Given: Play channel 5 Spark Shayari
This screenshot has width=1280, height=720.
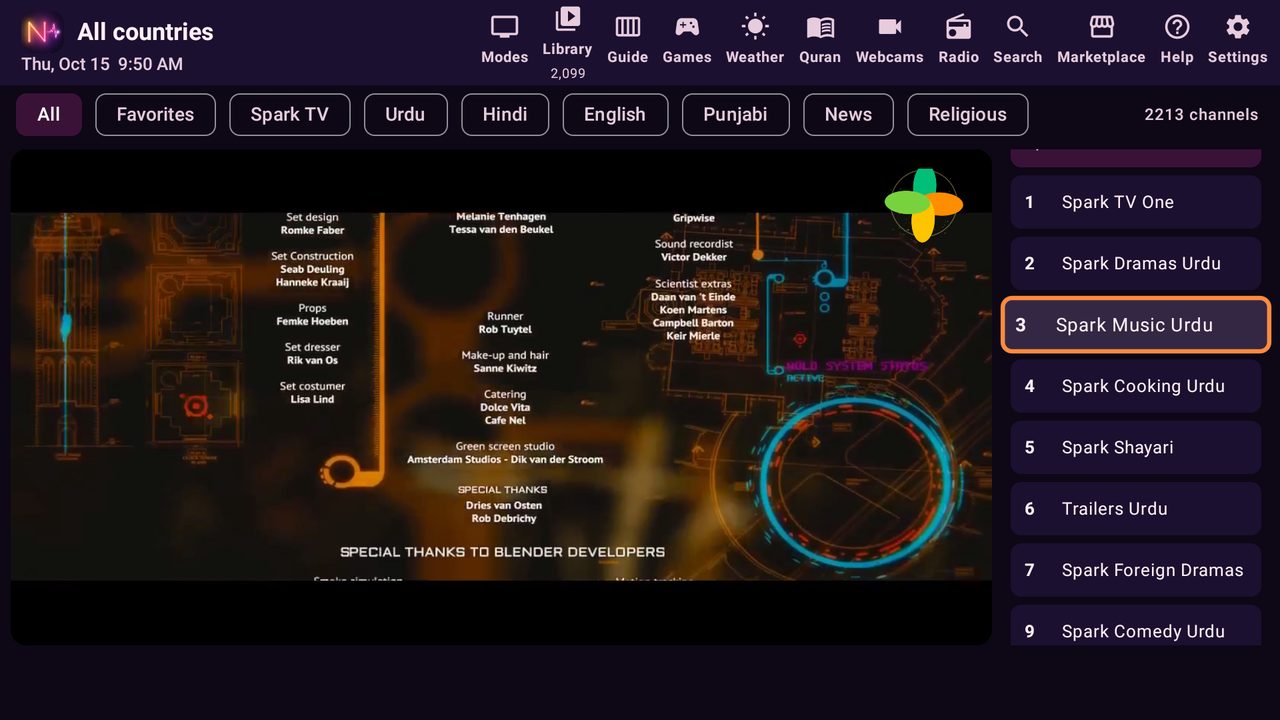Looking at the screenshot, I should point(1136,448).
